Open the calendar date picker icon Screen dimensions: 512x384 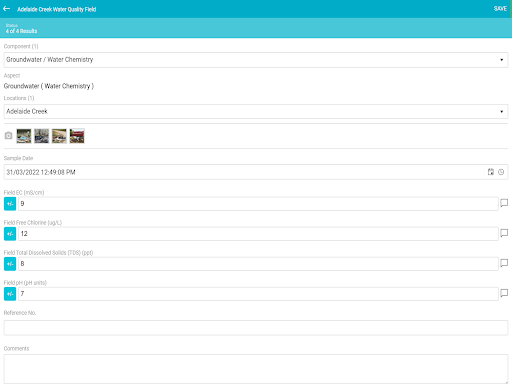click(x=491, y=172)
